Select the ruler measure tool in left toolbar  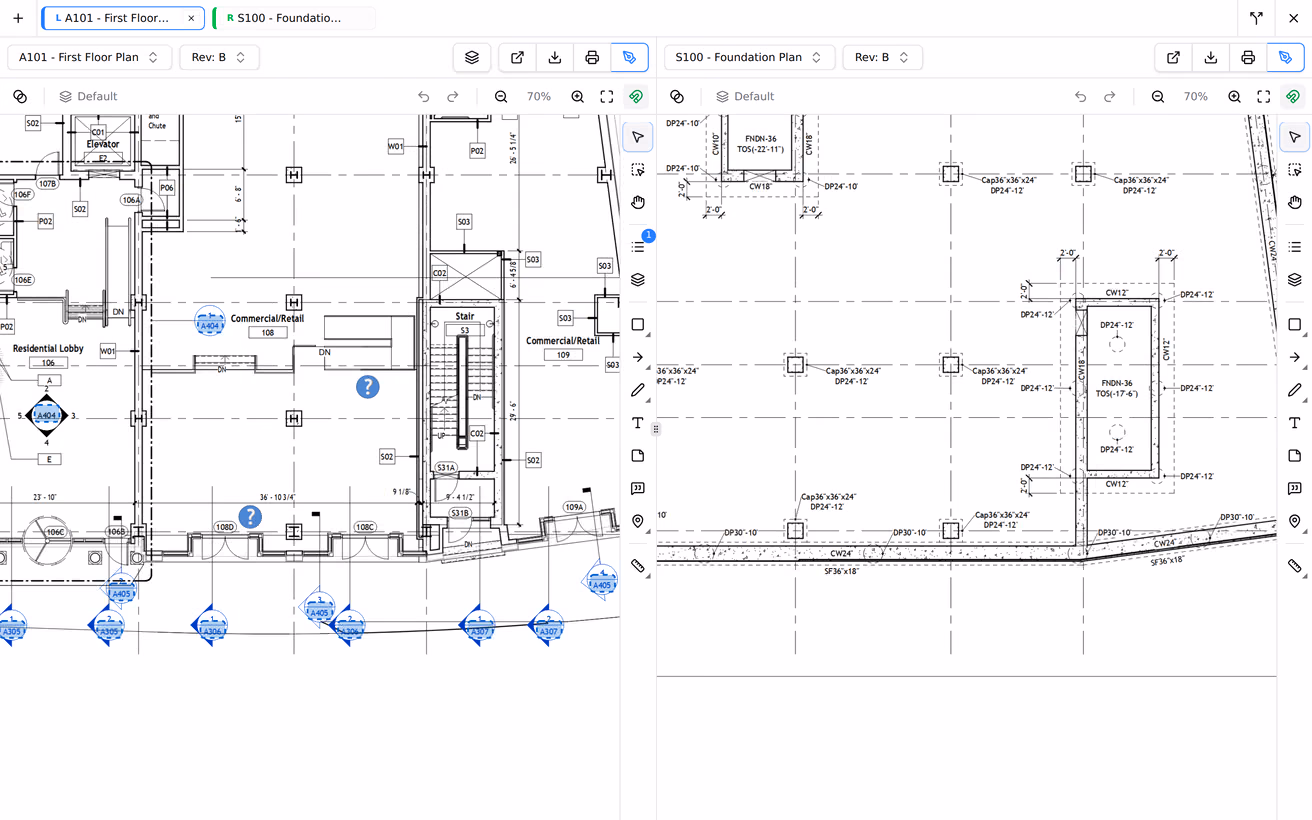(638, 566)
